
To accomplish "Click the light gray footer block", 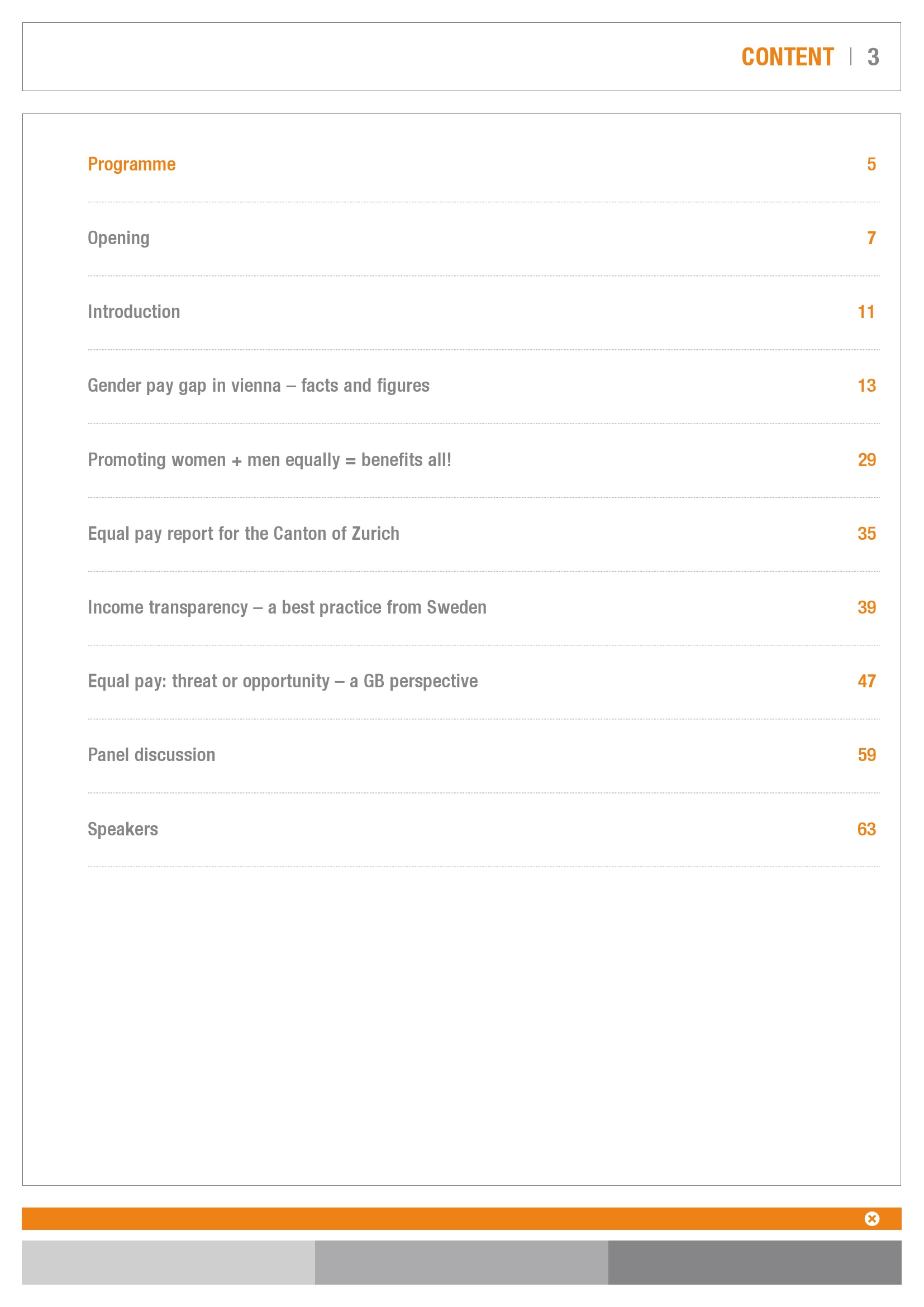I will point(168,1262).
